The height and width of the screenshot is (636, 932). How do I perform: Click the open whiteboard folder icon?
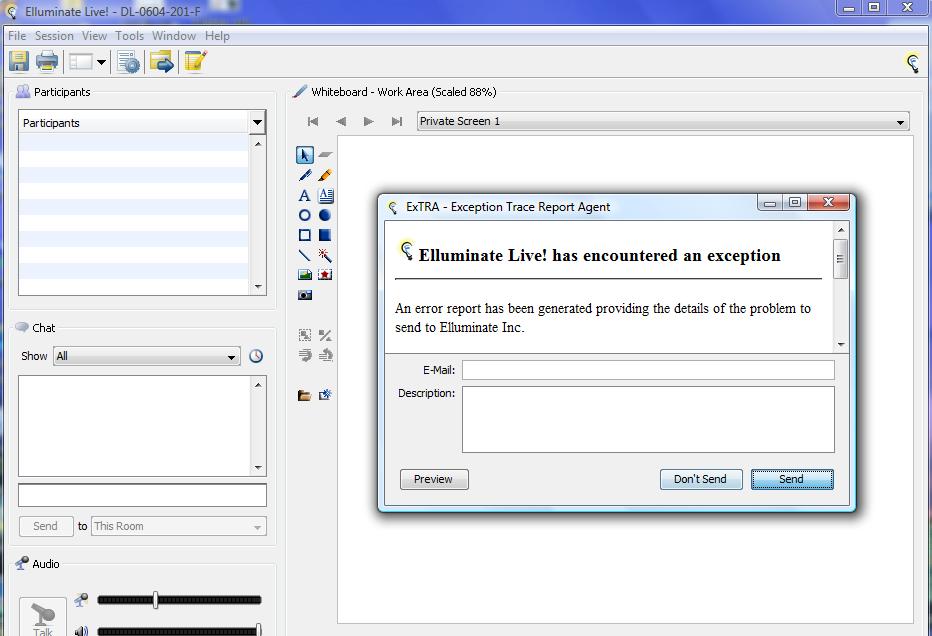[x=304, y=395]
